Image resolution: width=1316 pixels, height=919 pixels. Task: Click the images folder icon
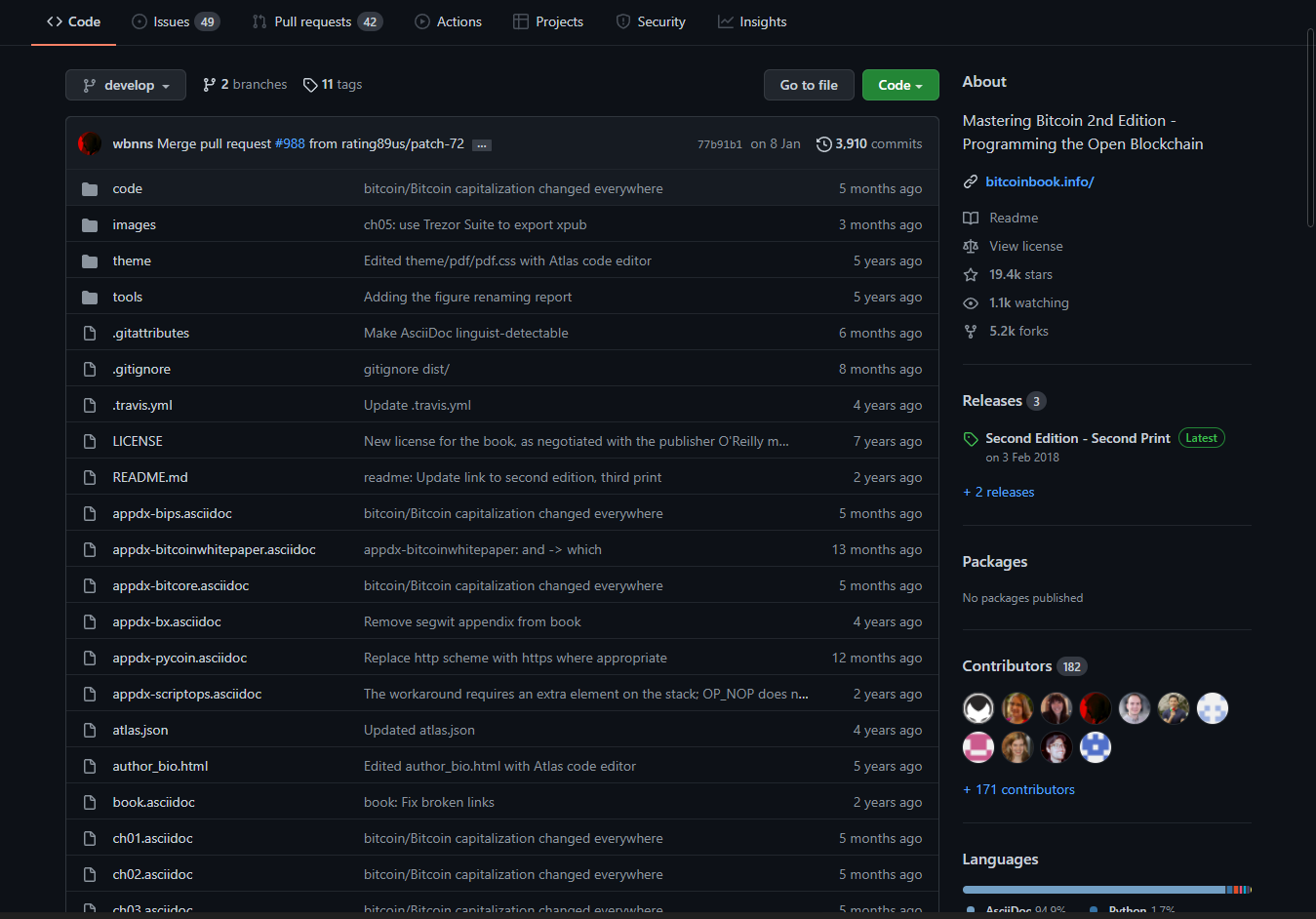tap(90, 225)
